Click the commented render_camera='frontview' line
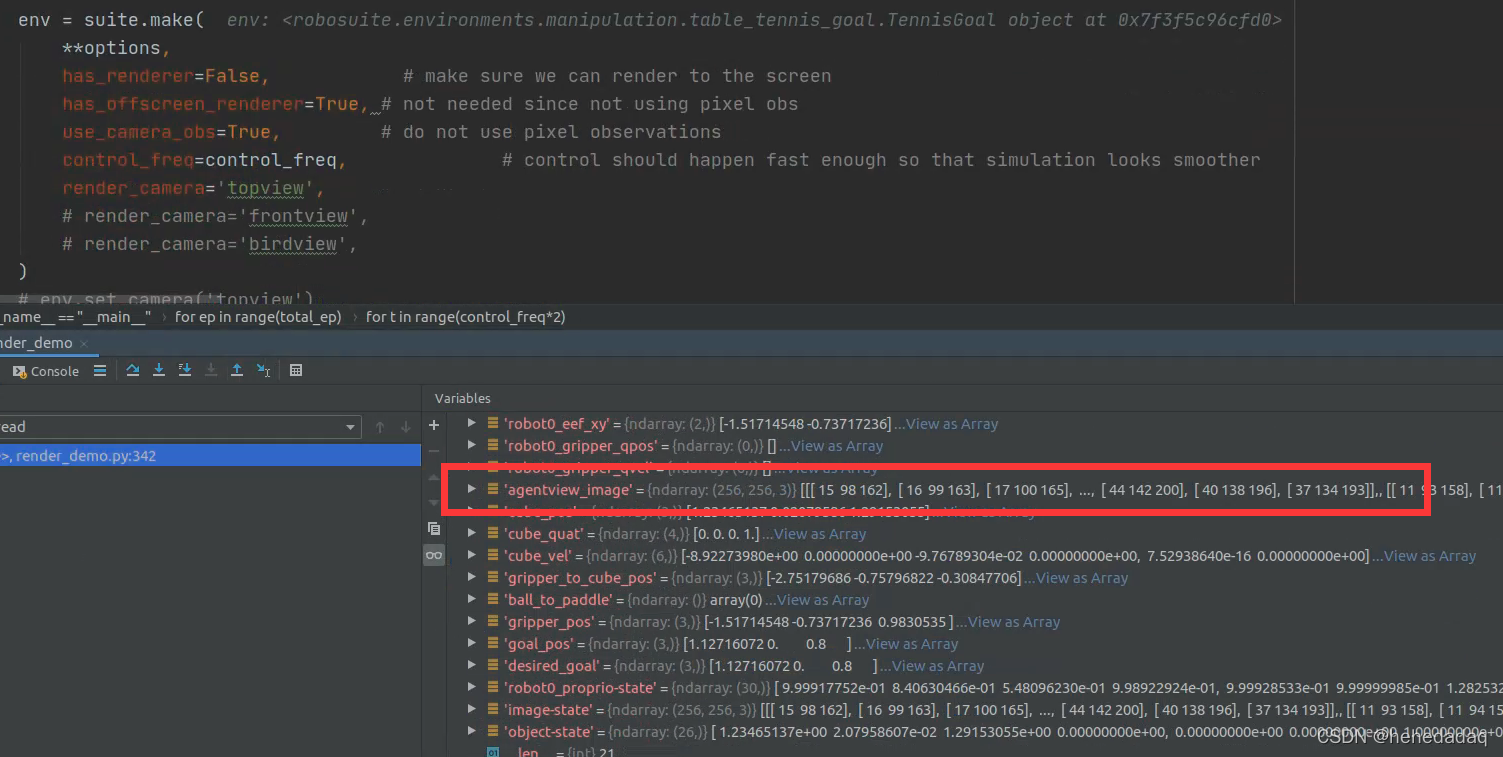The height and width of the screenshot is (757, 1503). point(215,216)
